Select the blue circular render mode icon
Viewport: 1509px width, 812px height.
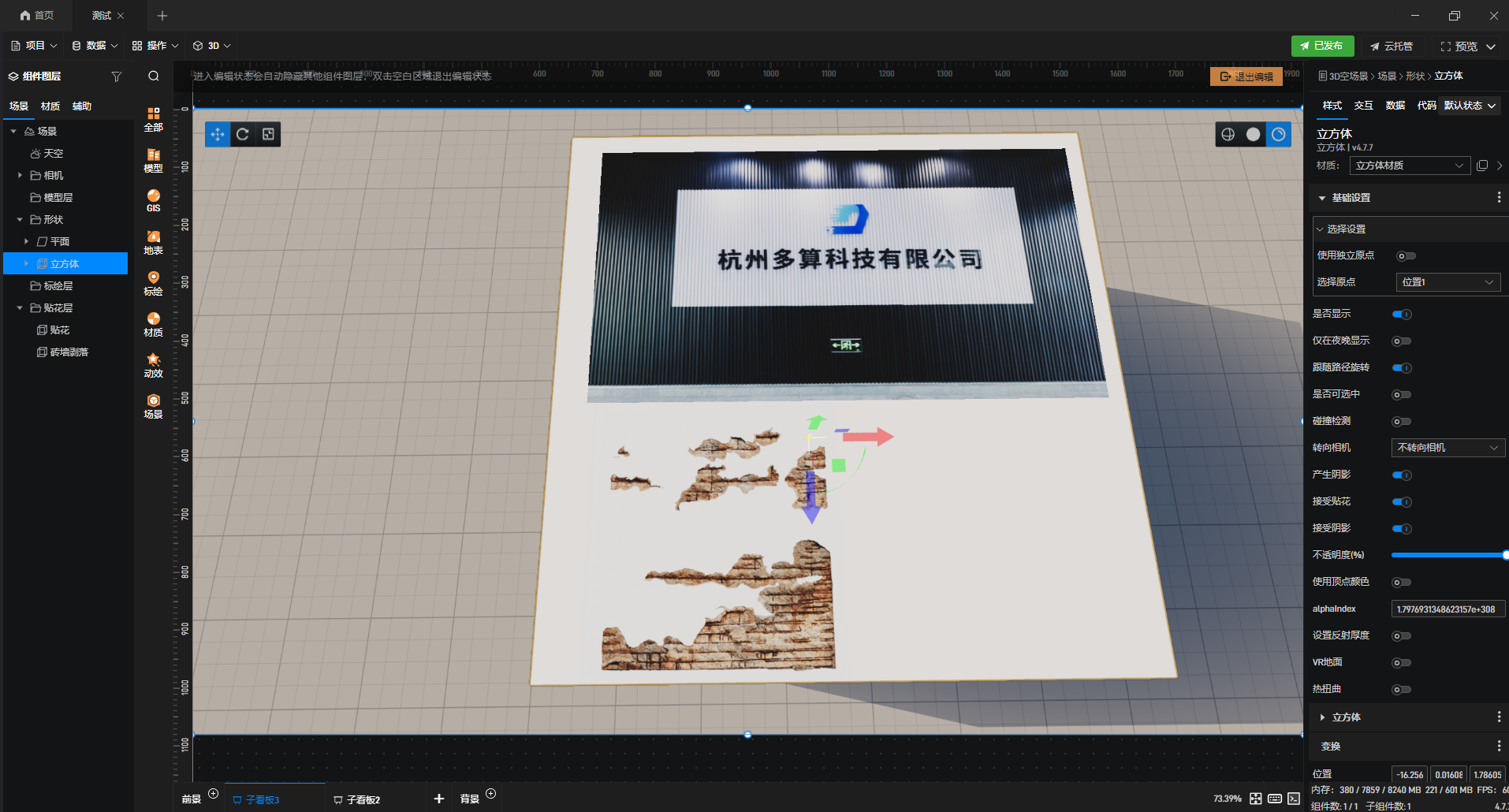tap(1279, 135)
